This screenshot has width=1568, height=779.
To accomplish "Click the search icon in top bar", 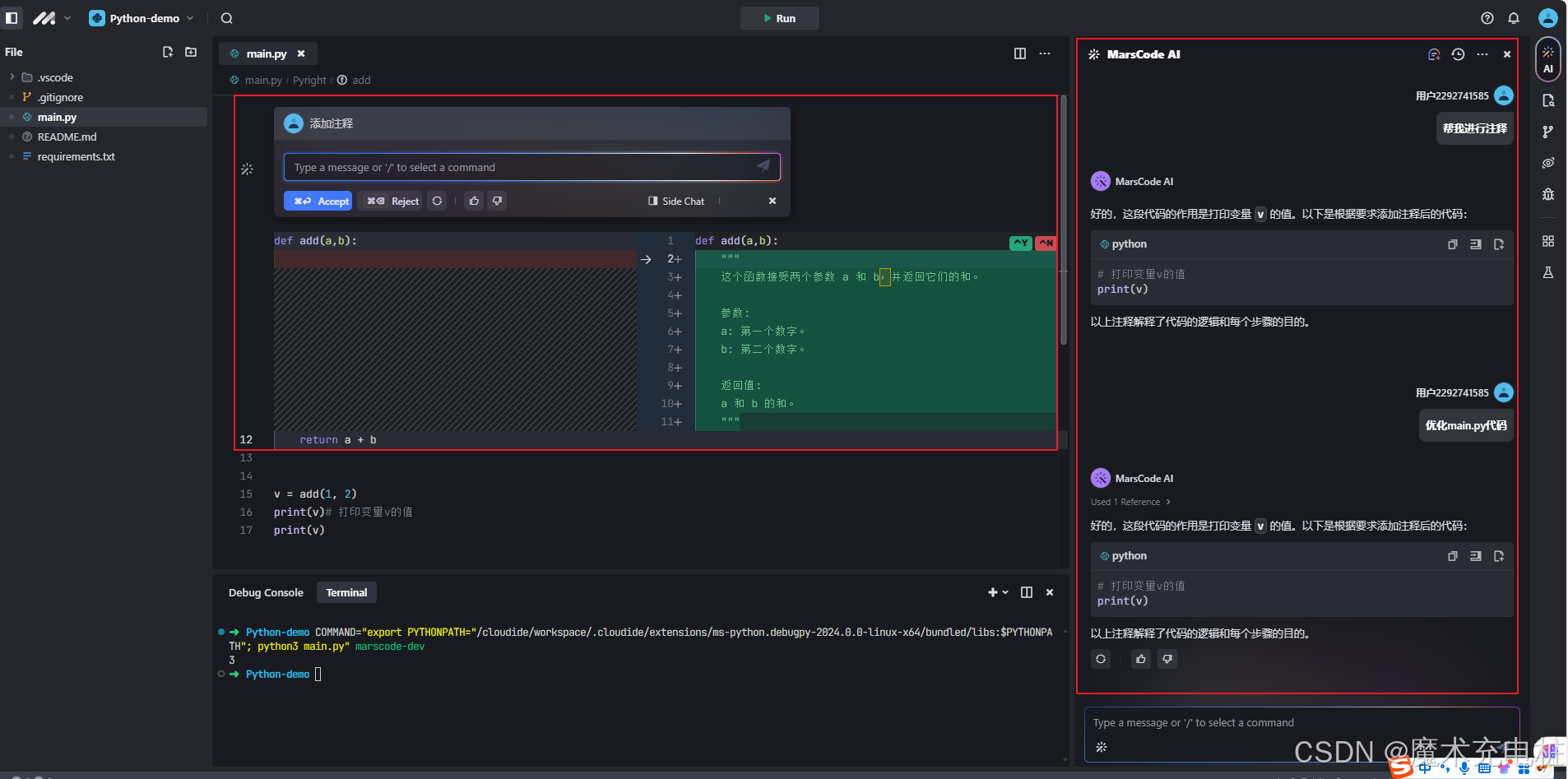I will coord(227,18).
